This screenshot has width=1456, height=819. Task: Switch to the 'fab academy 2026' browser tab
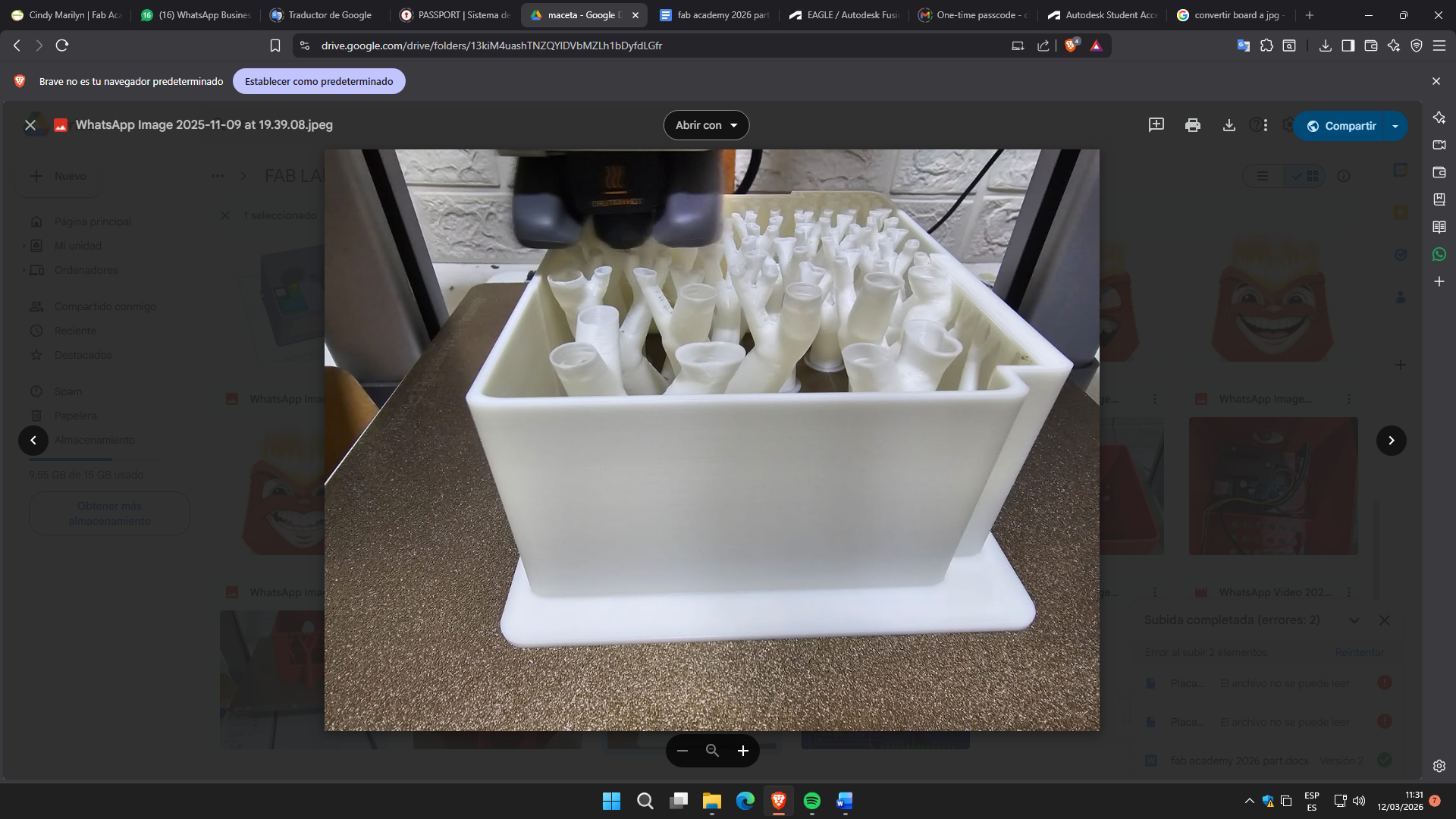[x=714, y=15]
